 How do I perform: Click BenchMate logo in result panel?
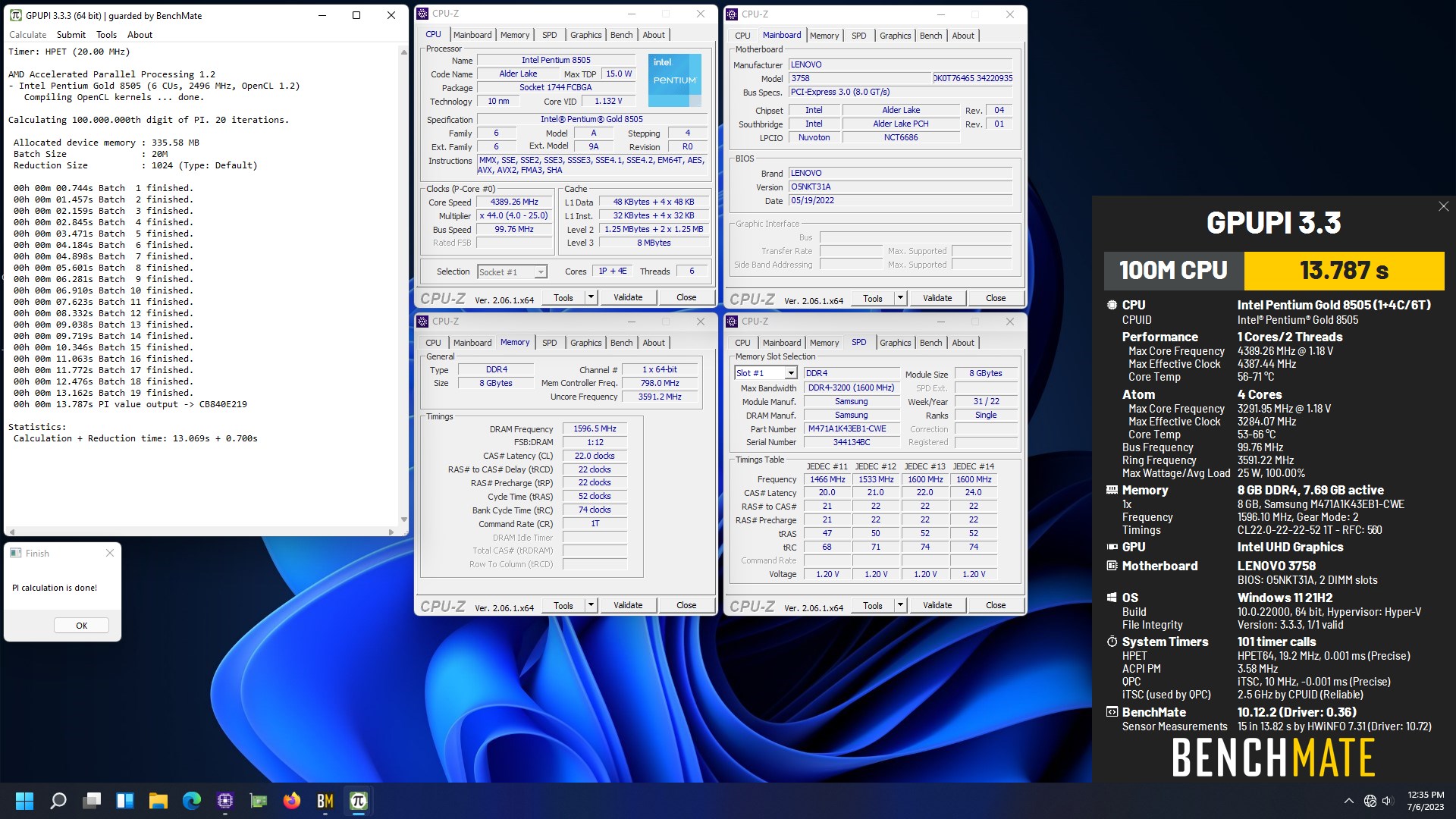pos(1273,757)
